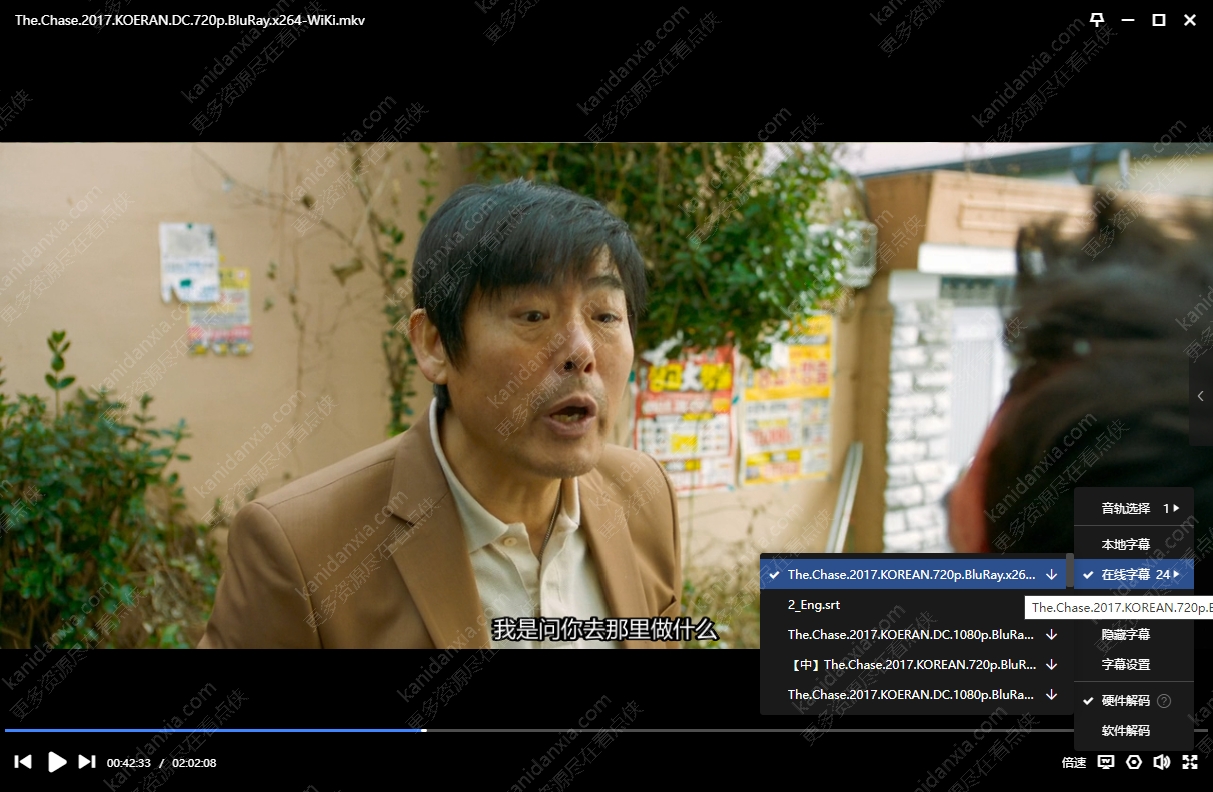Expand the 在线字幕 online subtitle submenu

click(x=1134, y=575)
